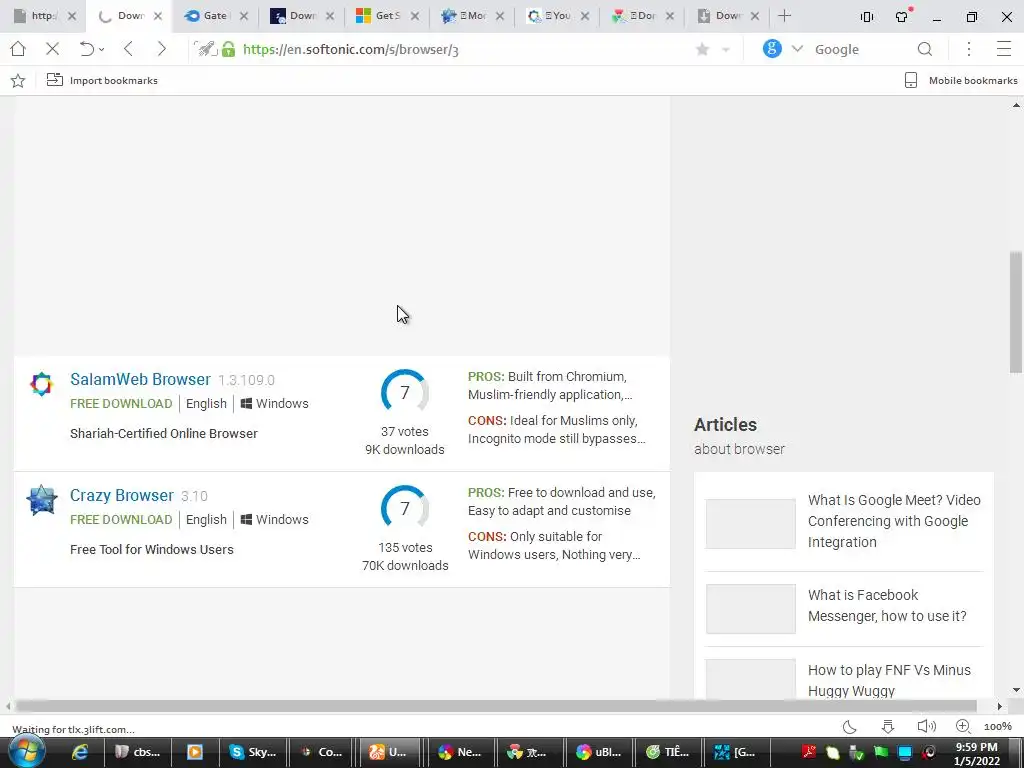Open the uBl... taskbar button
The image size is (1024, 768).
pos(600,752)
